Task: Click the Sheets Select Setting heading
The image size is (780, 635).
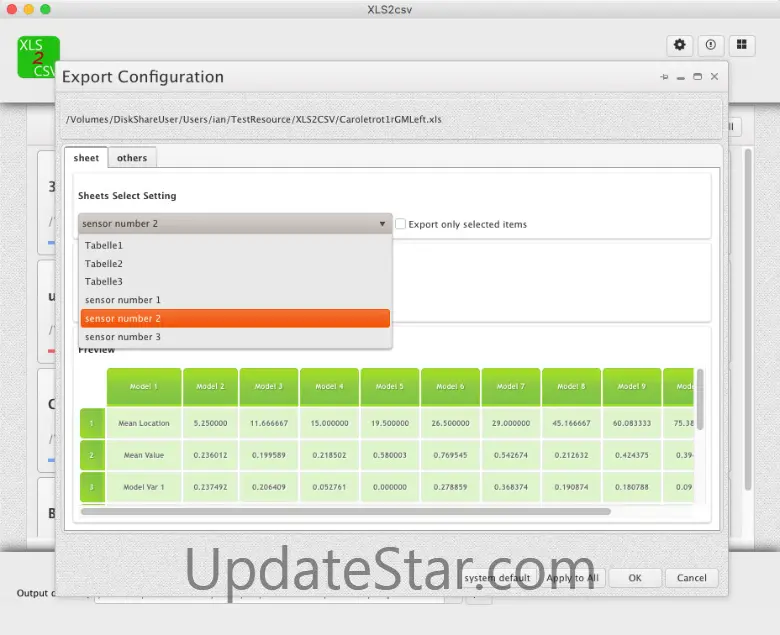Action: [x=127, y=195]
